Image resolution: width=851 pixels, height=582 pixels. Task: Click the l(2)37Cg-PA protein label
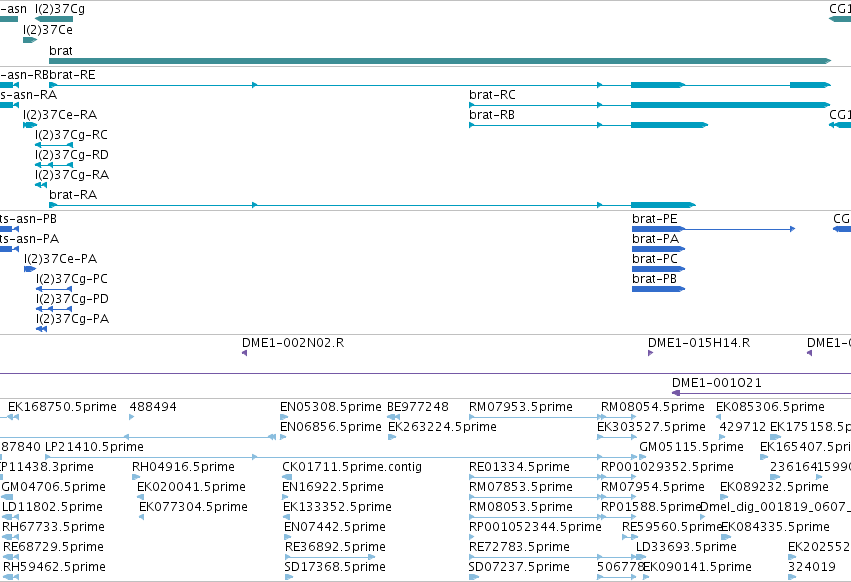(72, 319)
